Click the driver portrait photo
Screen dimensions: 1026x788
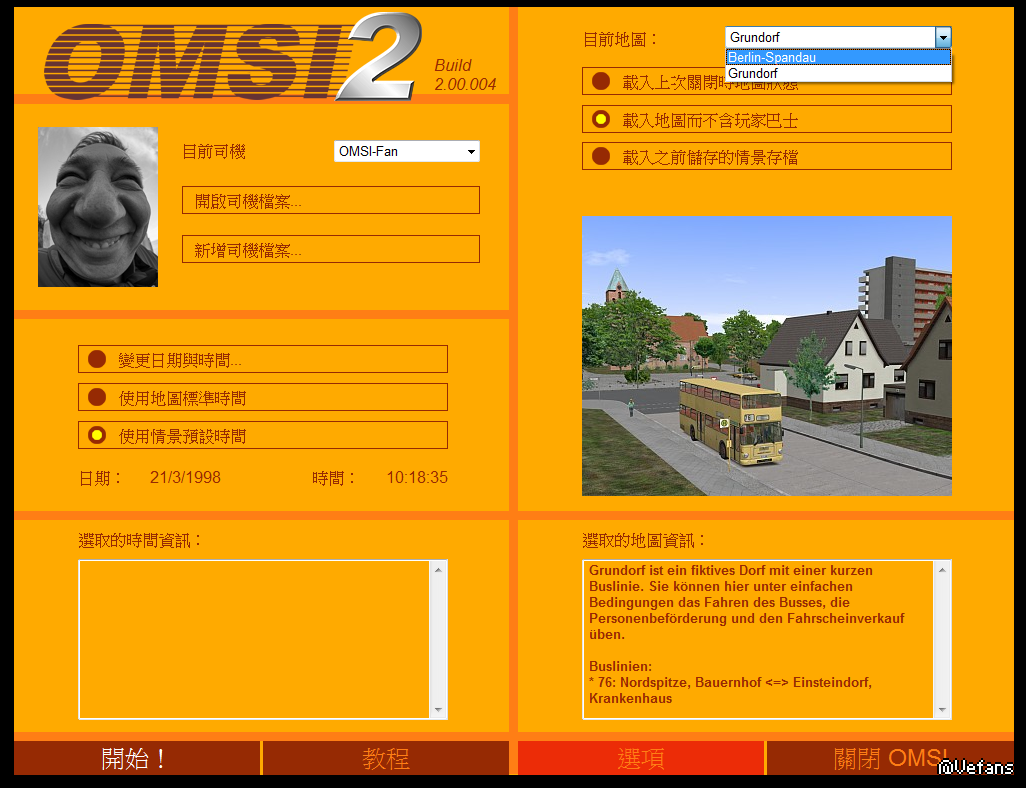pos(97,207)
